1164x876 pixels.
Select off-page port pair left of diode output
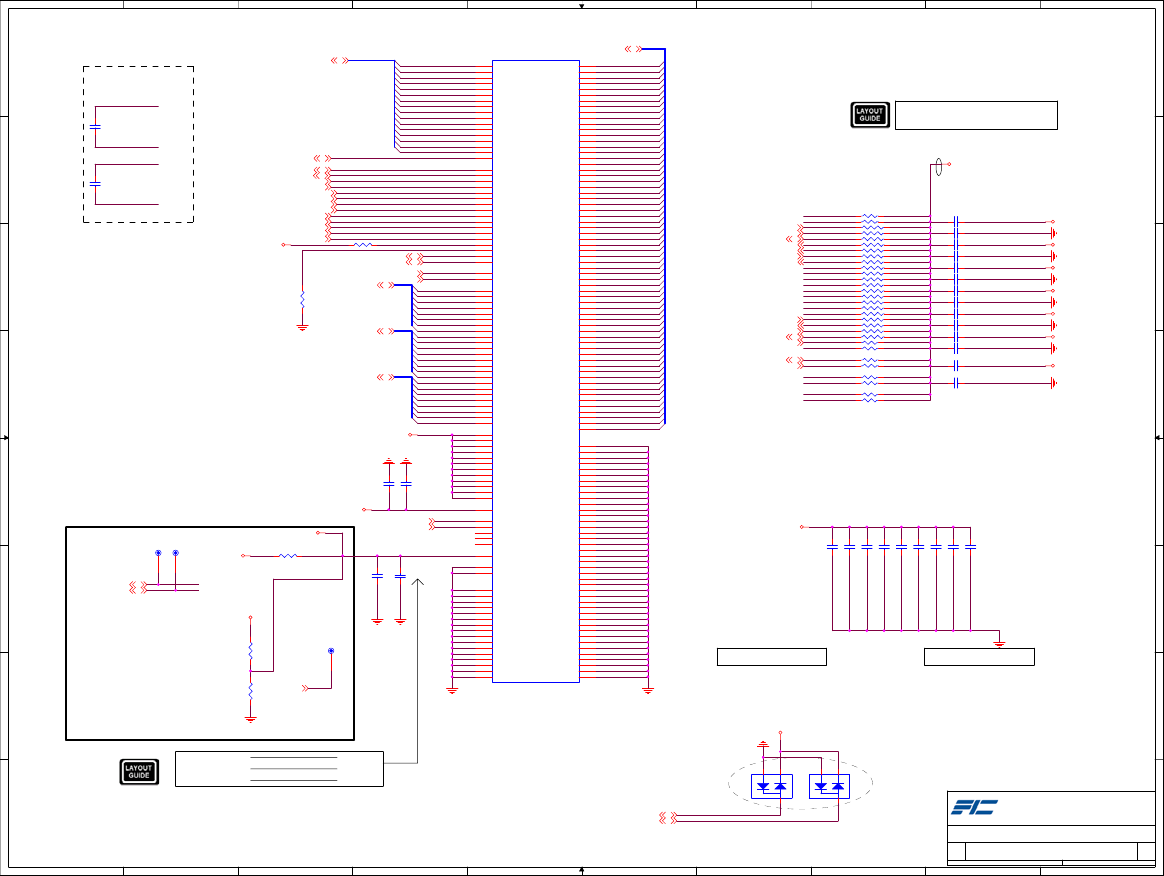[x=668, y=818]
